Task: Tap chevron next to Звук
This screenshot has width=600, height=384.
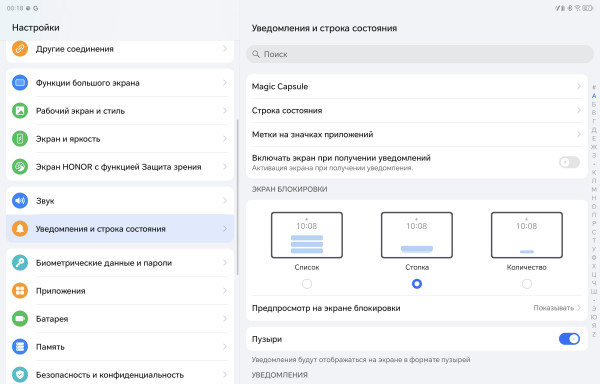Action: [225, 200]
